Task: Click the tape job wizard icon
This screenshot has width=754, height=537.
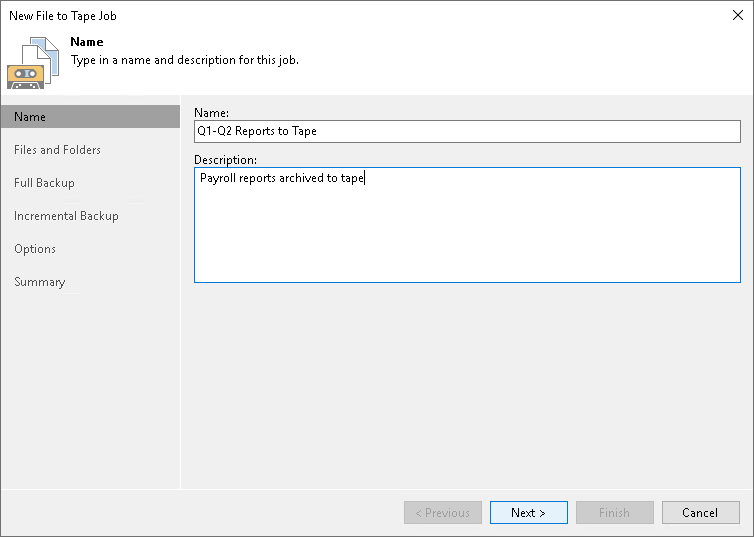Action: tap(32, 62)
